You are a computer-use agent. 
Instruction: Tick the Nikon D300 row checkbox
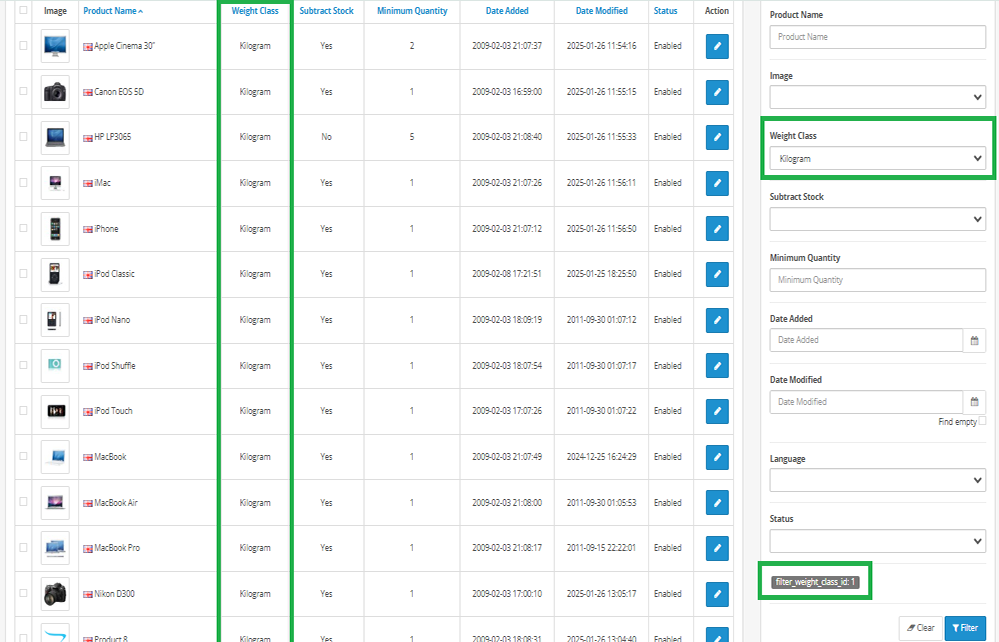coord(24,593)
